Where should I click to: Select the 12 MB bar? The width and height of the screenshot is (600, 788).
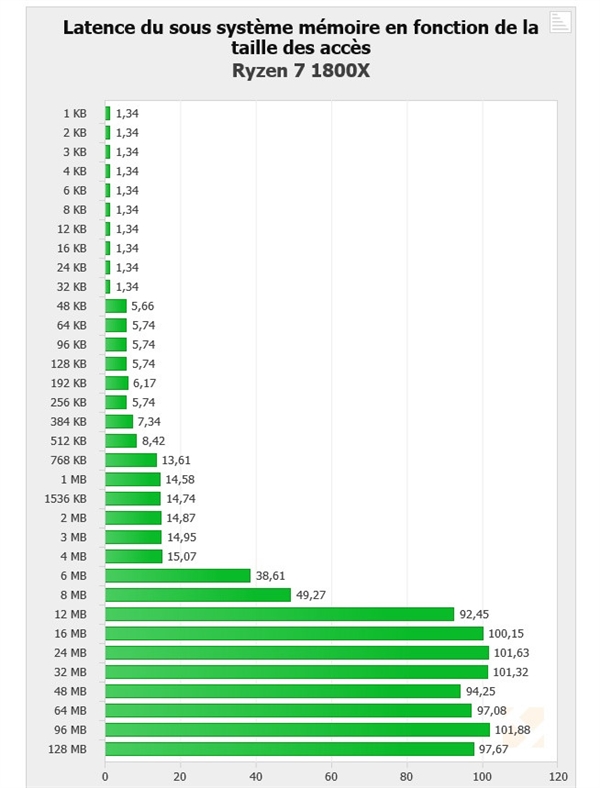point(279,614)
